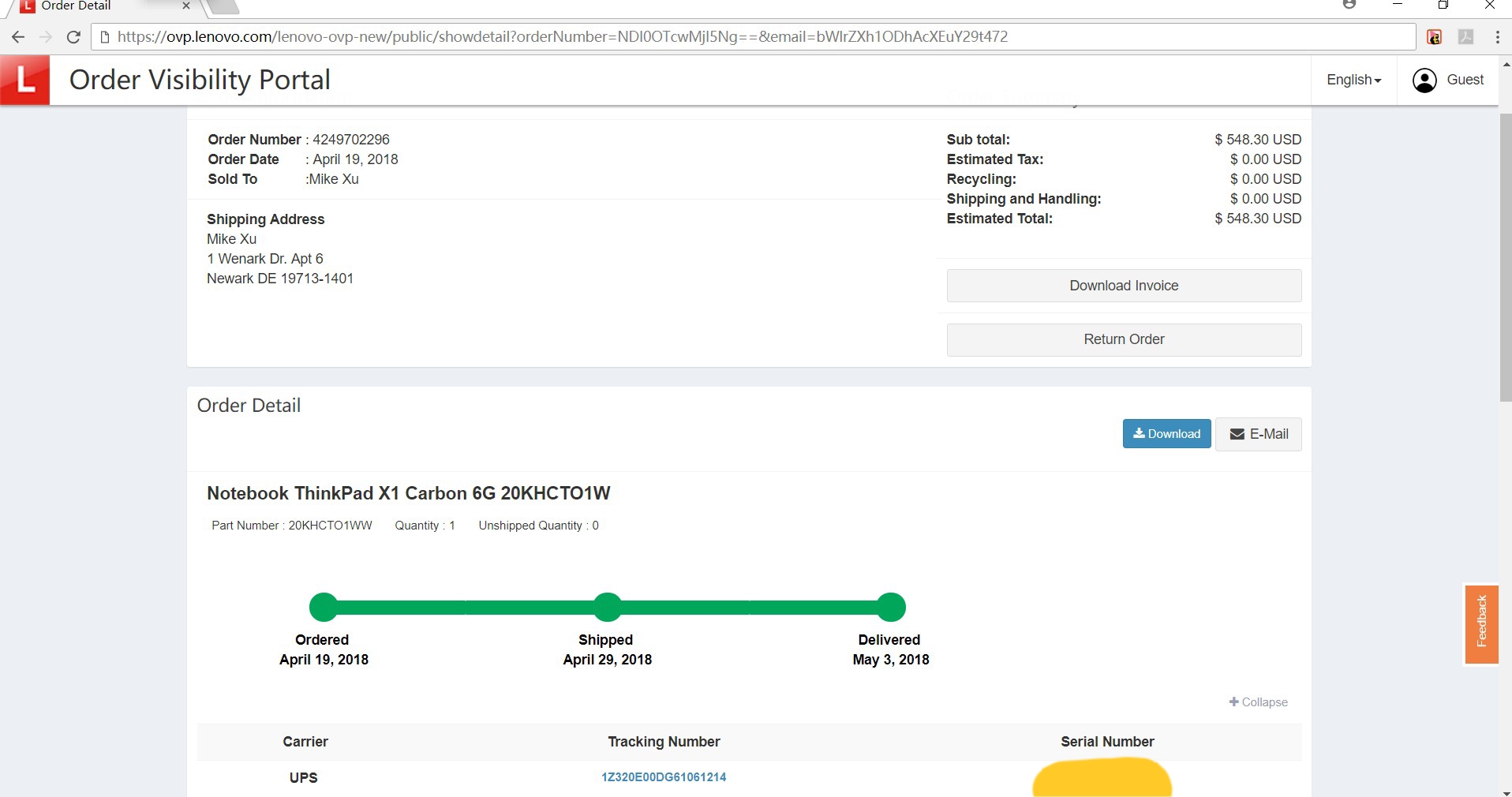This screenshot has width=1512, height=797.
Task: Click the Return Order button
Action: [x=1124, y=339]
